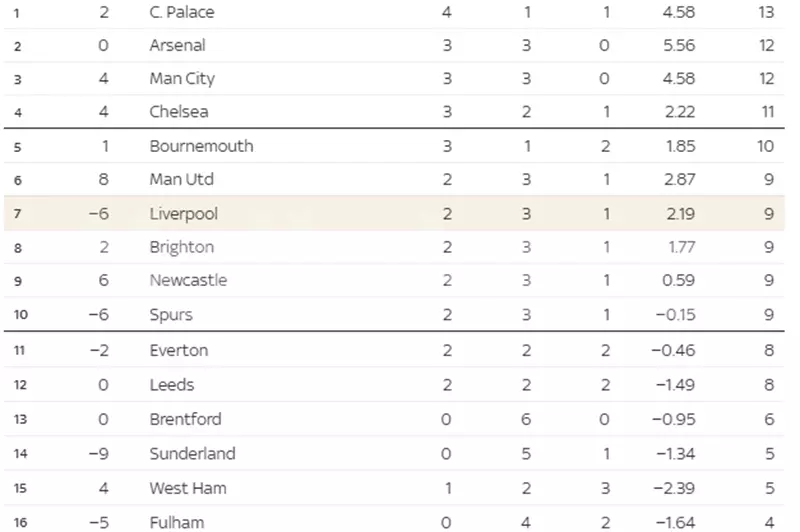800x532 pixels.
Task: Click Sunderland's −9 value cell
Action: tap(97, 453)
